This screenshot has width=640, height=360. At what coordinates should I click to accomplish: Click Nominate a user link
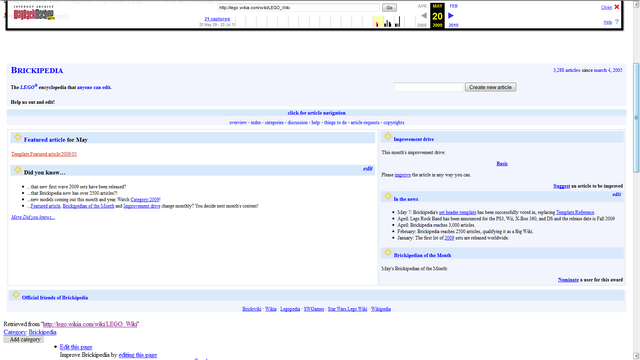[x=568, y=280]
